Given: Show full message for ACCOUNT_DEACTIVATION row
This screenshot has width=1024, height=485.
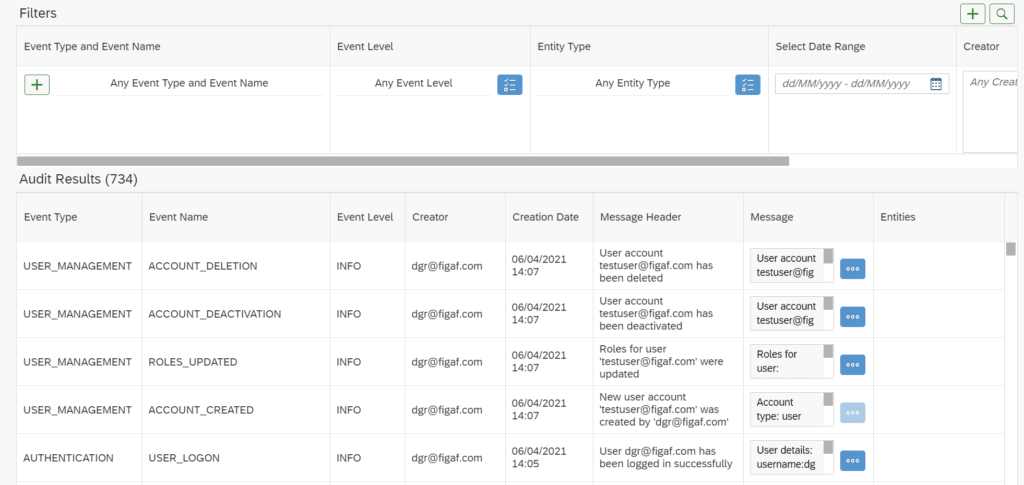Looking at the screenshot, I should [852, 317].
